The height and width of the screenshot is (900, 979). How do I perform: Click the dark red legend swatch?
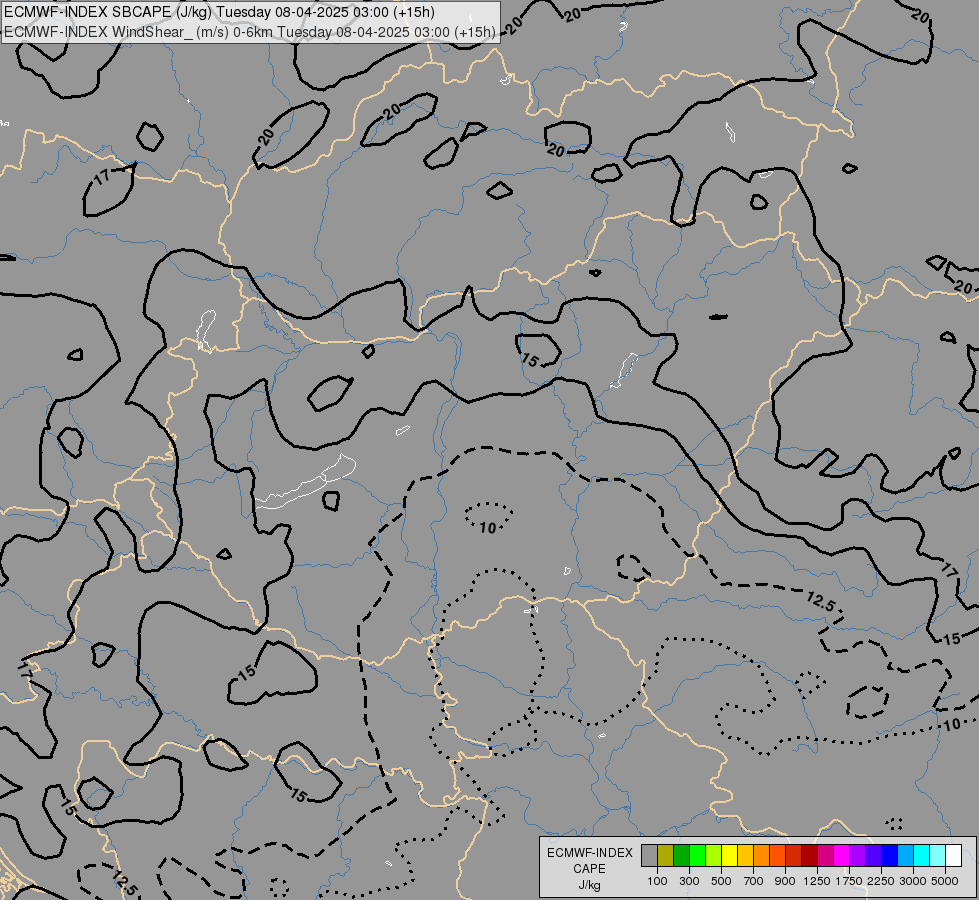click(x=809, y=855)
